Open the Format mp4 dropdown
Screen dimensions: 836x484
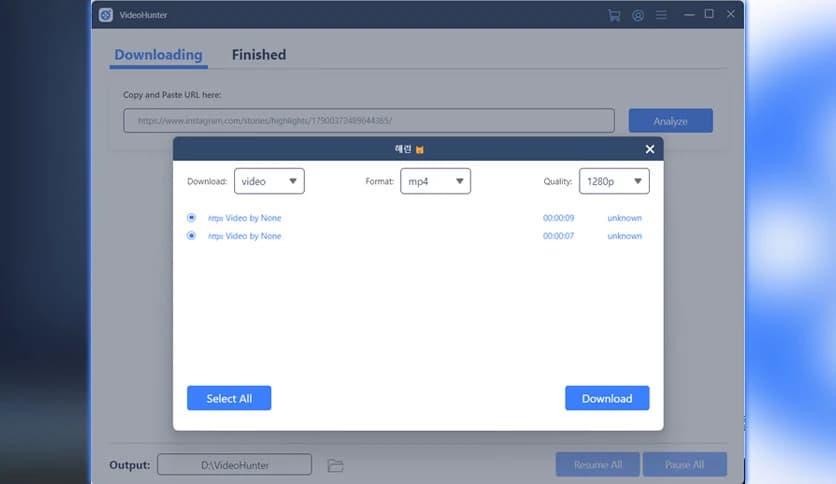tap(435, 181)
